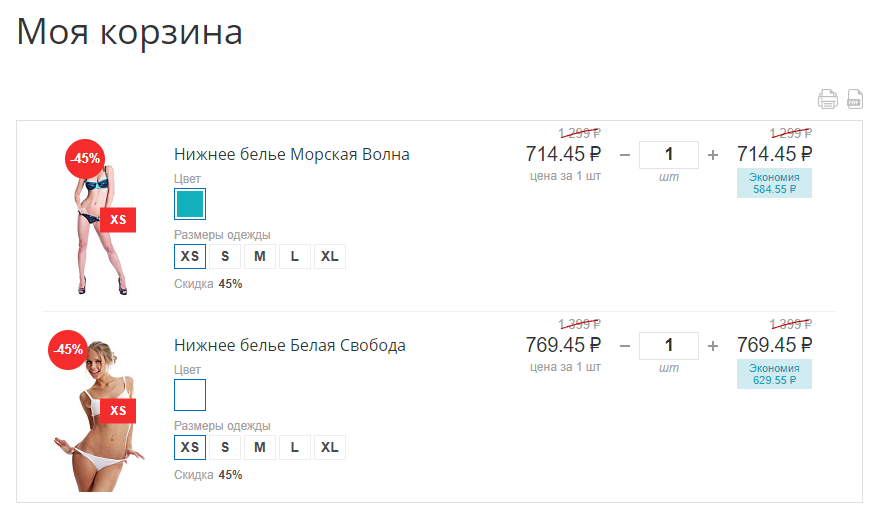882x510 pixels.
Task: Pick size XS for Белая Свобода
Action: click(x=190, y=447)
